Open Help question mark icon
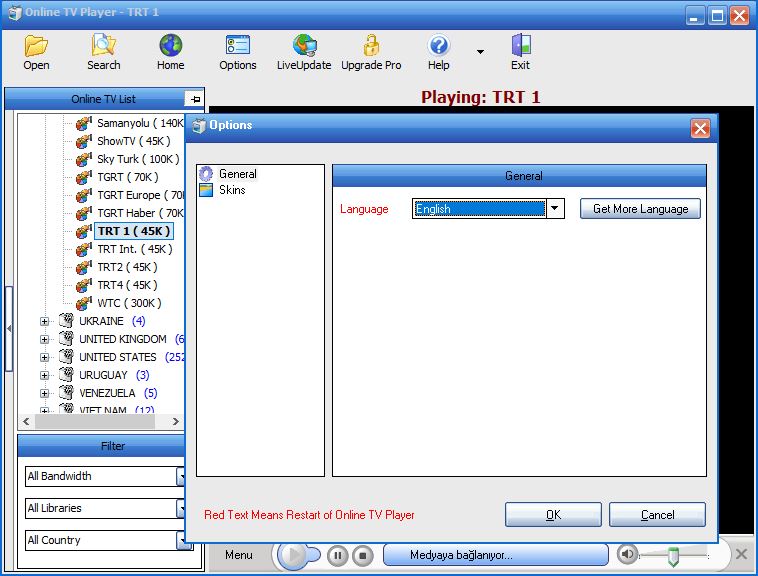The height and width of the screenshot is (576, 758). tap(438, 45)
